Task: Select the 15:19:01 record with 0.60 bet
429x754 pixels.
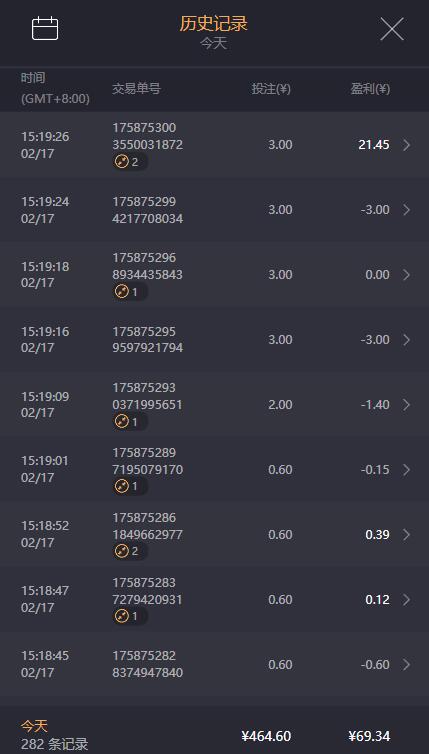Action: coord(214,469)
